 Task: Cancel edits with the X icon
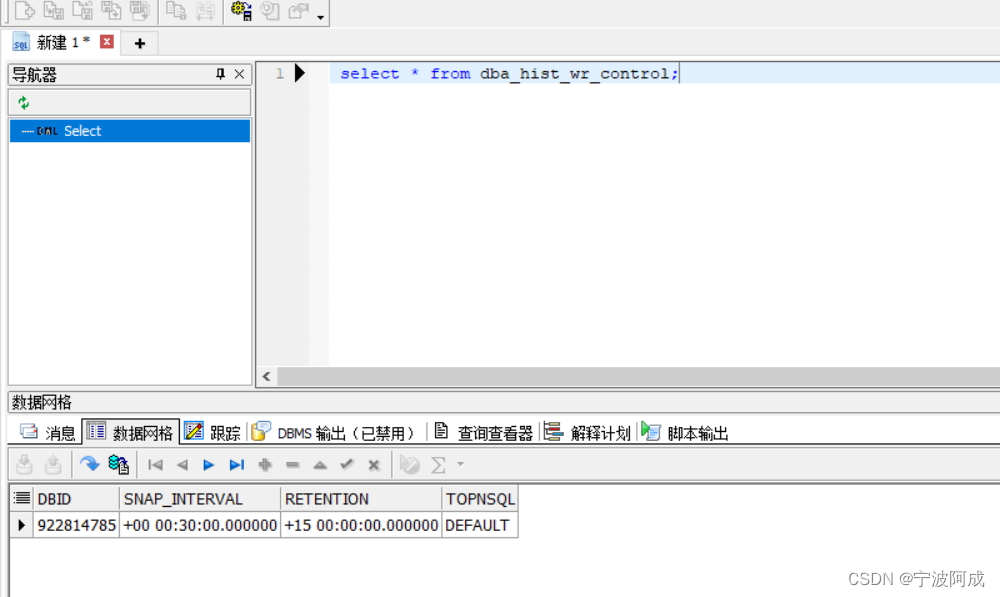click(x=374, y=464)
